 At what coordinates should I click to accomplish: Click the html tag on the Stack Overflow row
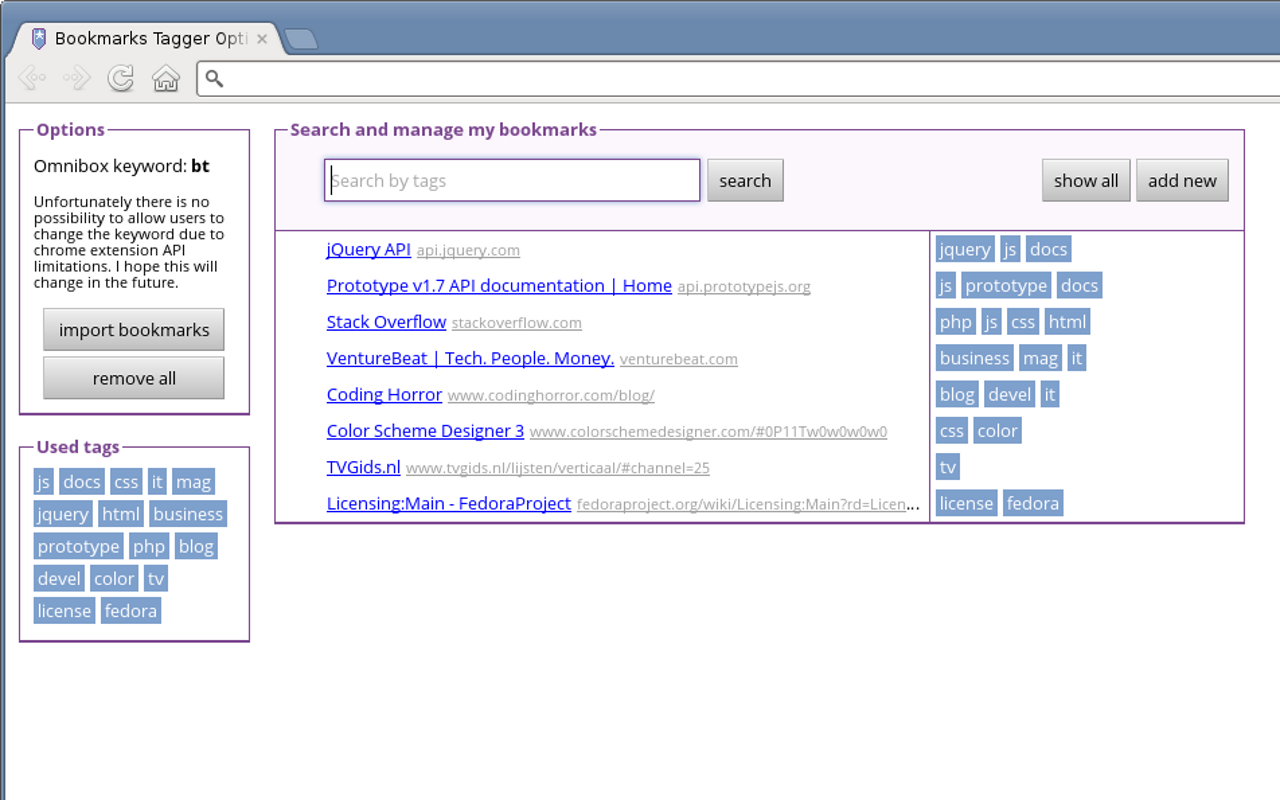(1067, 322)
